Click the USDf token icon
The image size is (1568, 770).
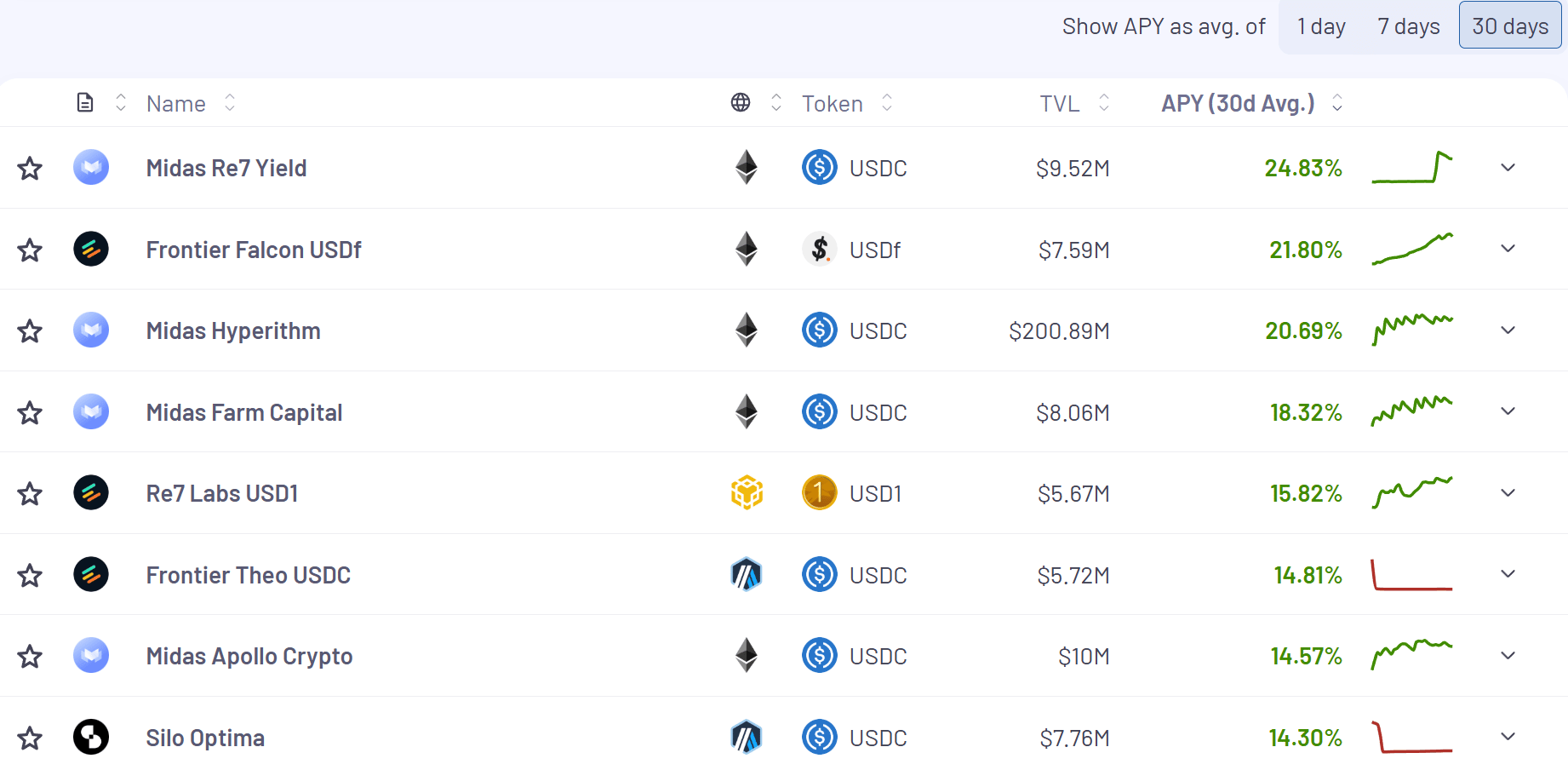coord(819,250)
